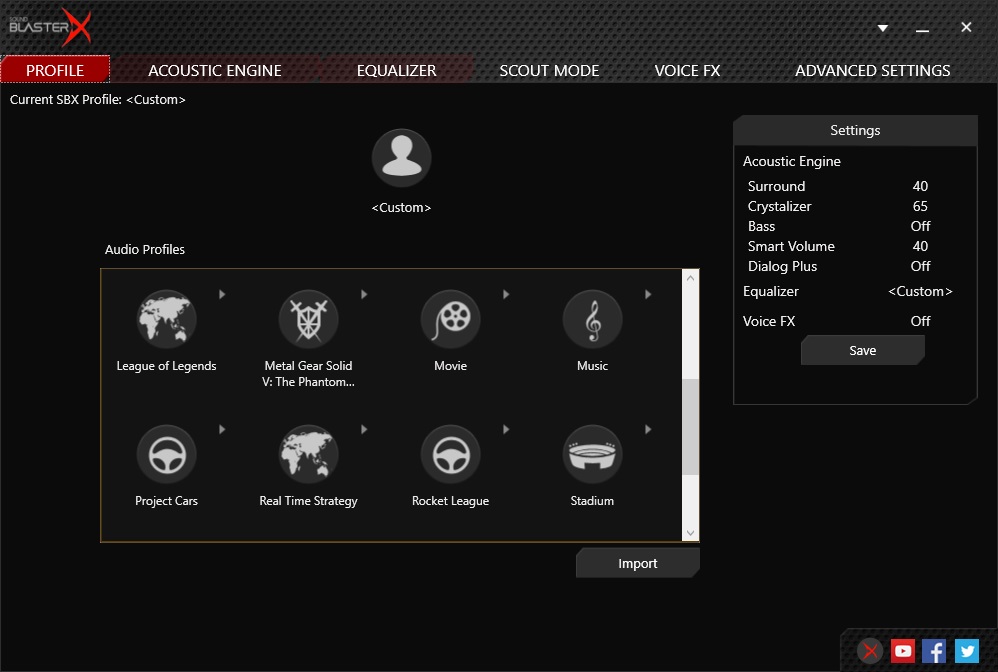The image size is (998, 672).
Task: Click the scrollbar up arrow
Action: 690,278
